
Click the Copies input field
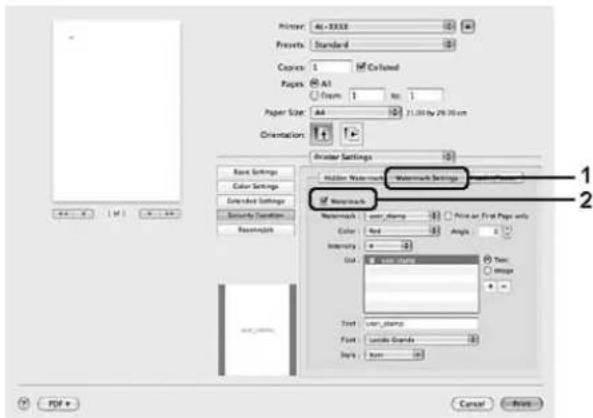(x=331, y=67)
